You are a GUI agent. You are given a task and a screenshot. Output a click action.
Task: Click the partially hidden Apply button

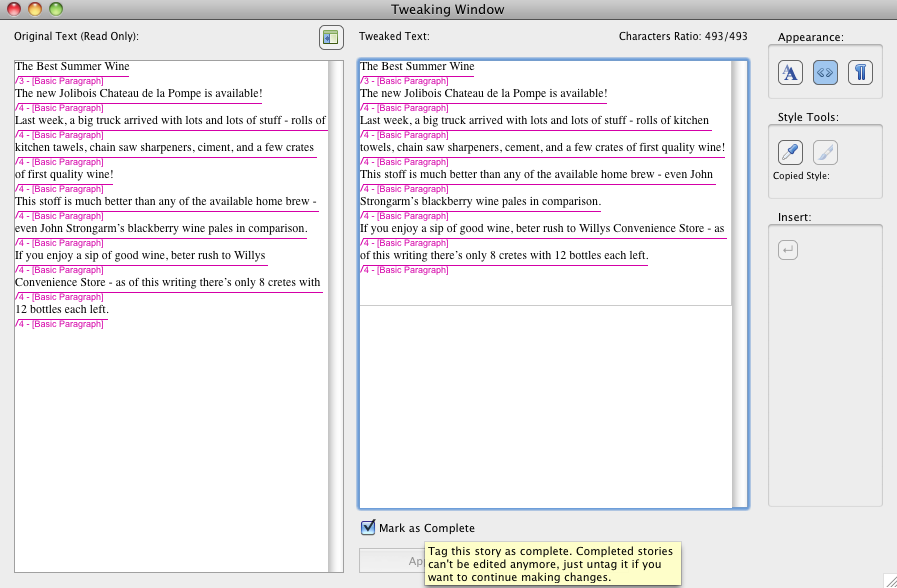(392, 560)
